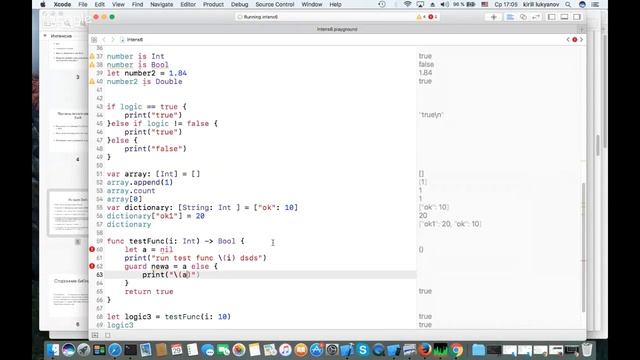
Task: Click the warning icon on line 37
Action: coord(92,56)
